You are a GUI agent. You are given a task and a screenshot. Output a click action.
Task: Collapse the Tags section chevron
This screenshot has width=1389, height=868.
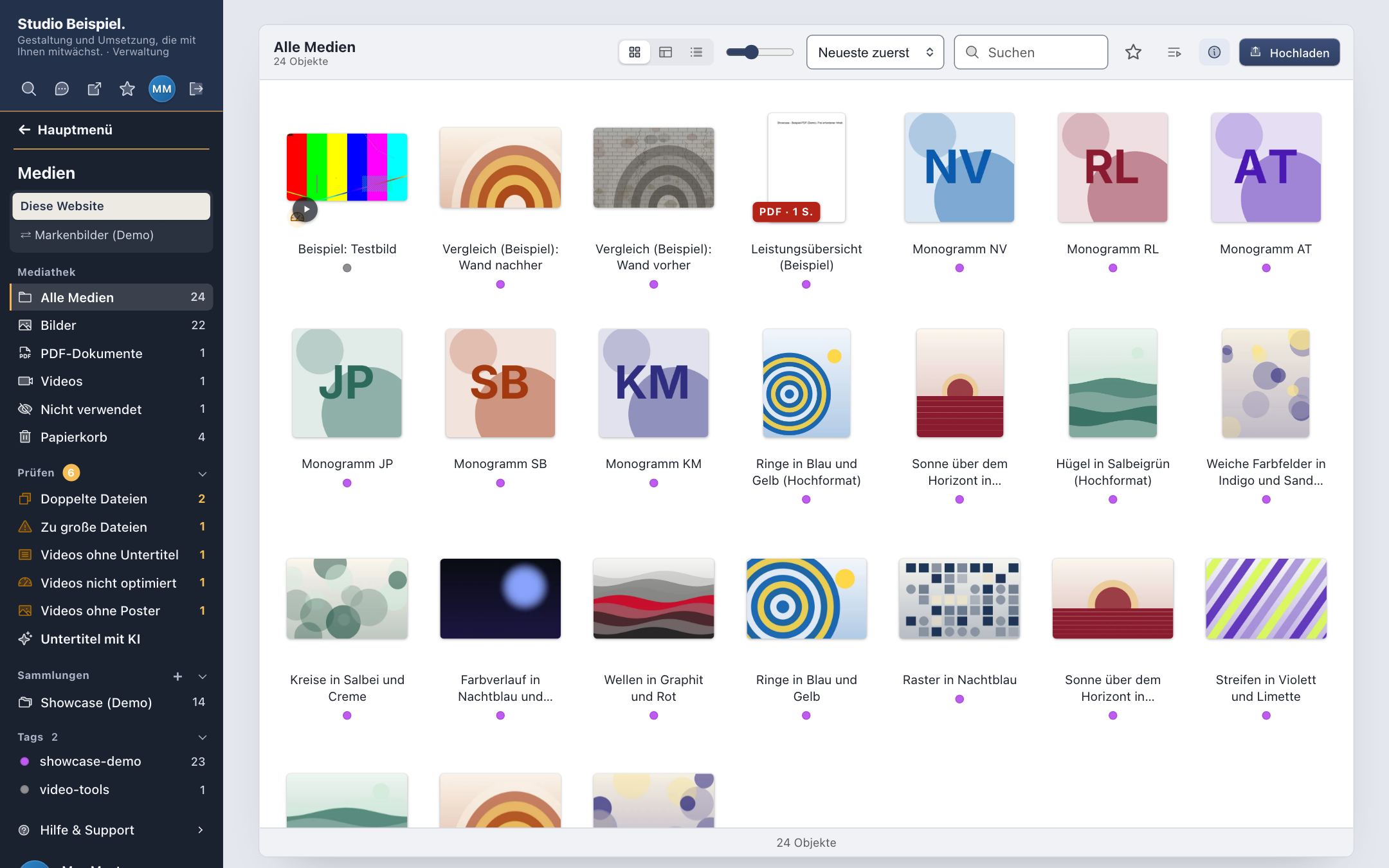203,737
